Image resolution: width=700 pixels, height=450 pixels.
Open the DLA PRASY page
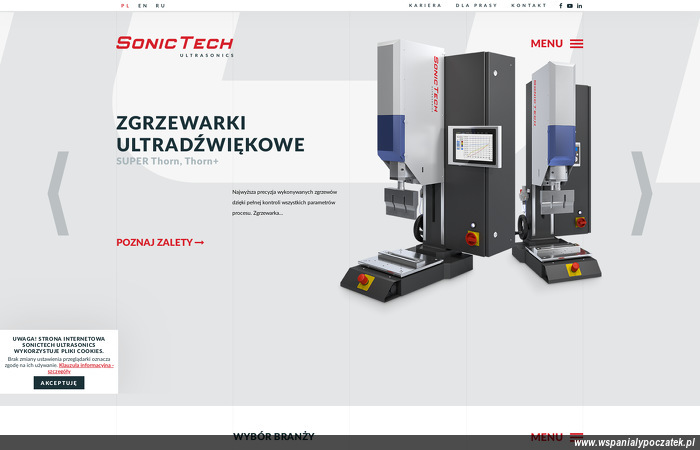pos(476,5)
